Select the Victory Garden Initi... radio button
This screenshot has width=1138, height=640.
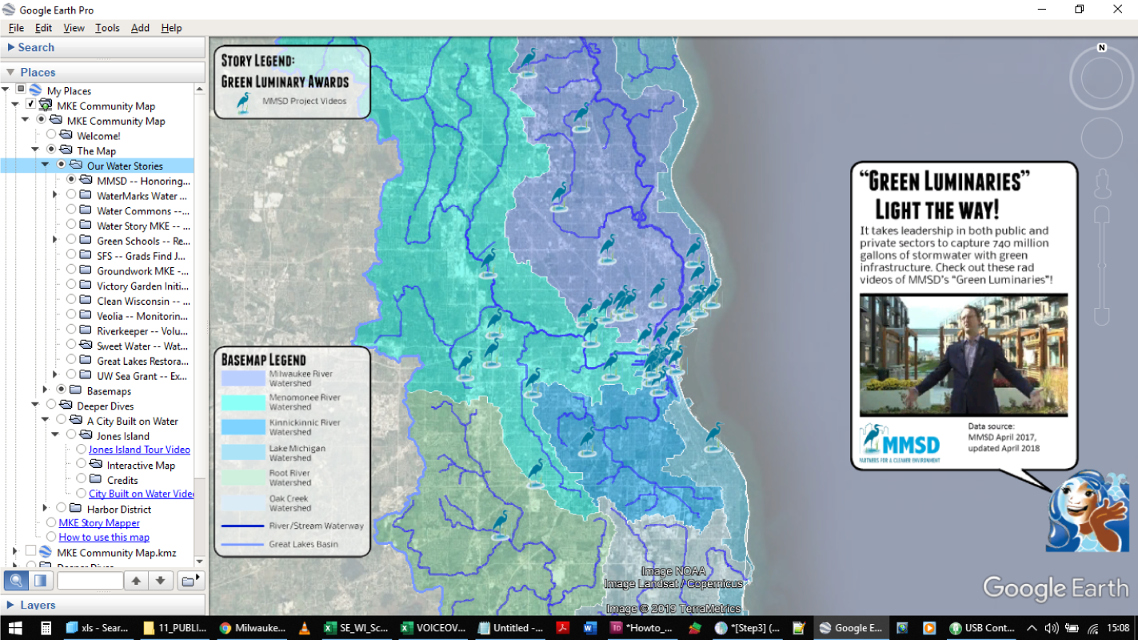[x=71, y=285]
